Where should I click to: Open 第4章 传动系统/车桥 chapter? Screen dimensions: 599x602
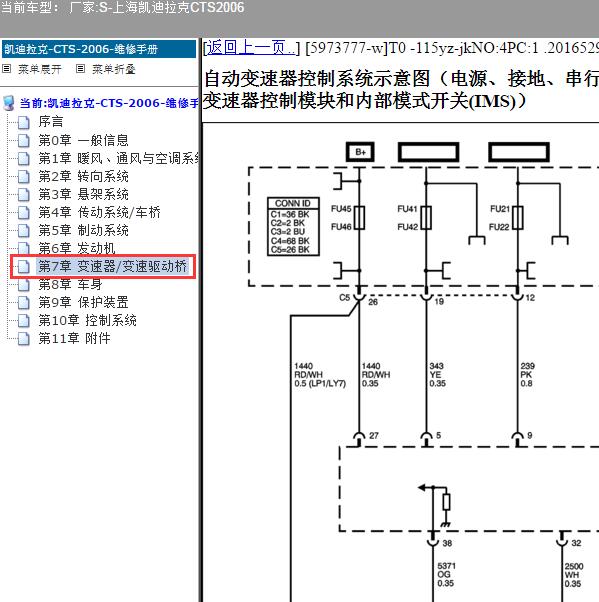pyautogui.click(x=99, y=212)
